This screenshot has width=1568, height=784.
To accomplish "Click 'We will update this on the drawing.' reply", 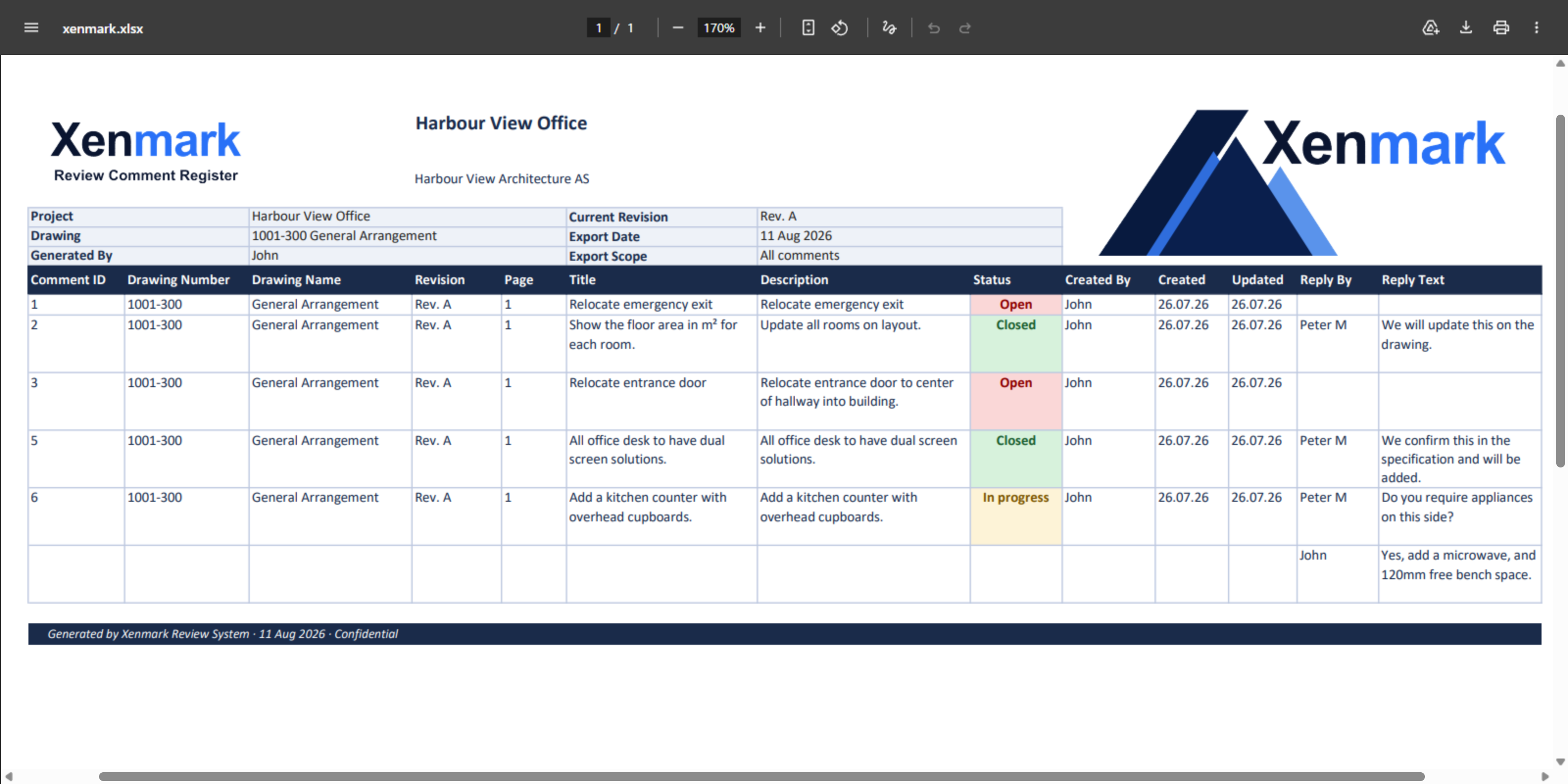I will [1457, 334].
